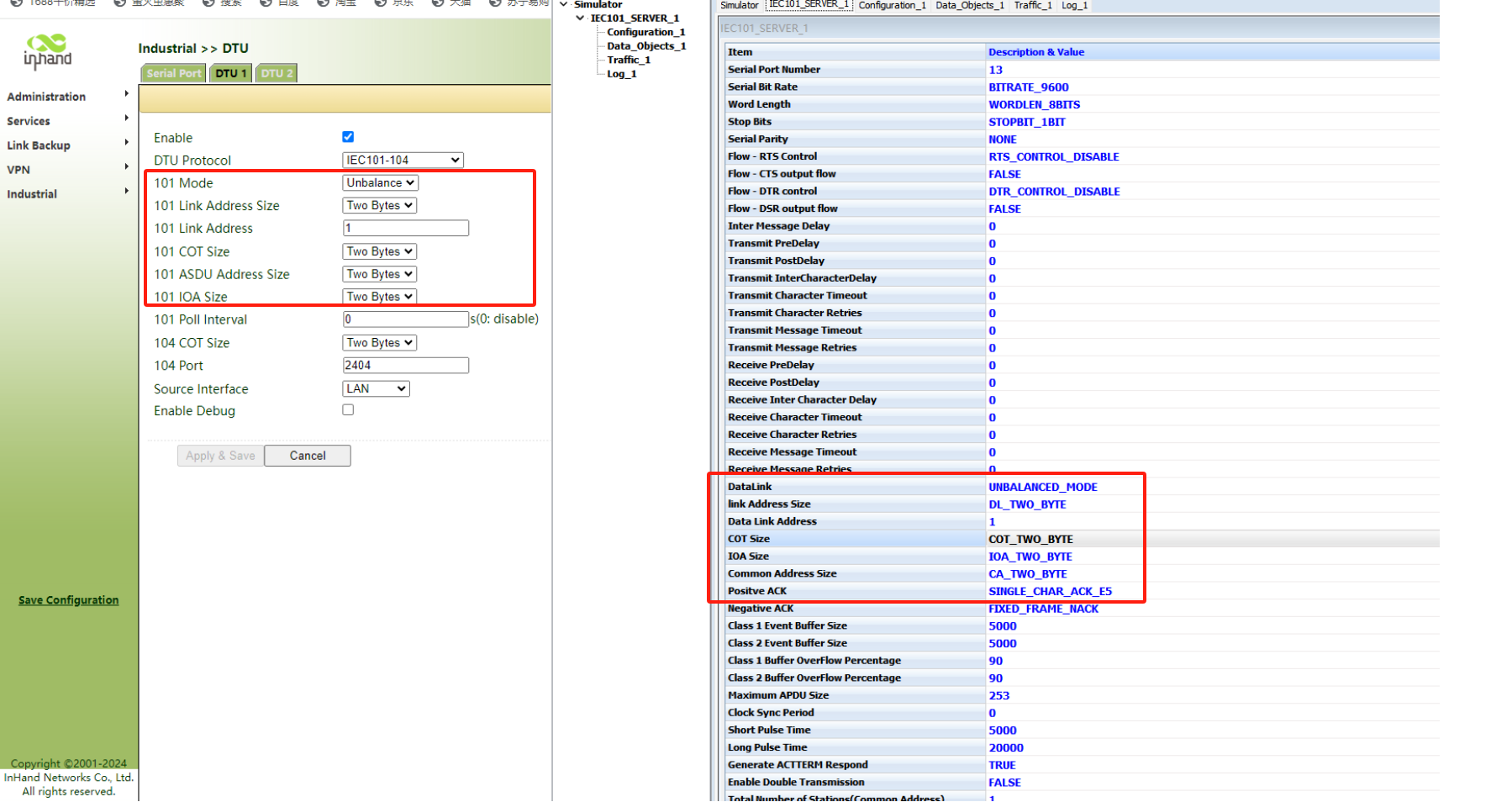
Task: Select Traffic_1 in the simulator tree
Action: [x=629, y=60]
